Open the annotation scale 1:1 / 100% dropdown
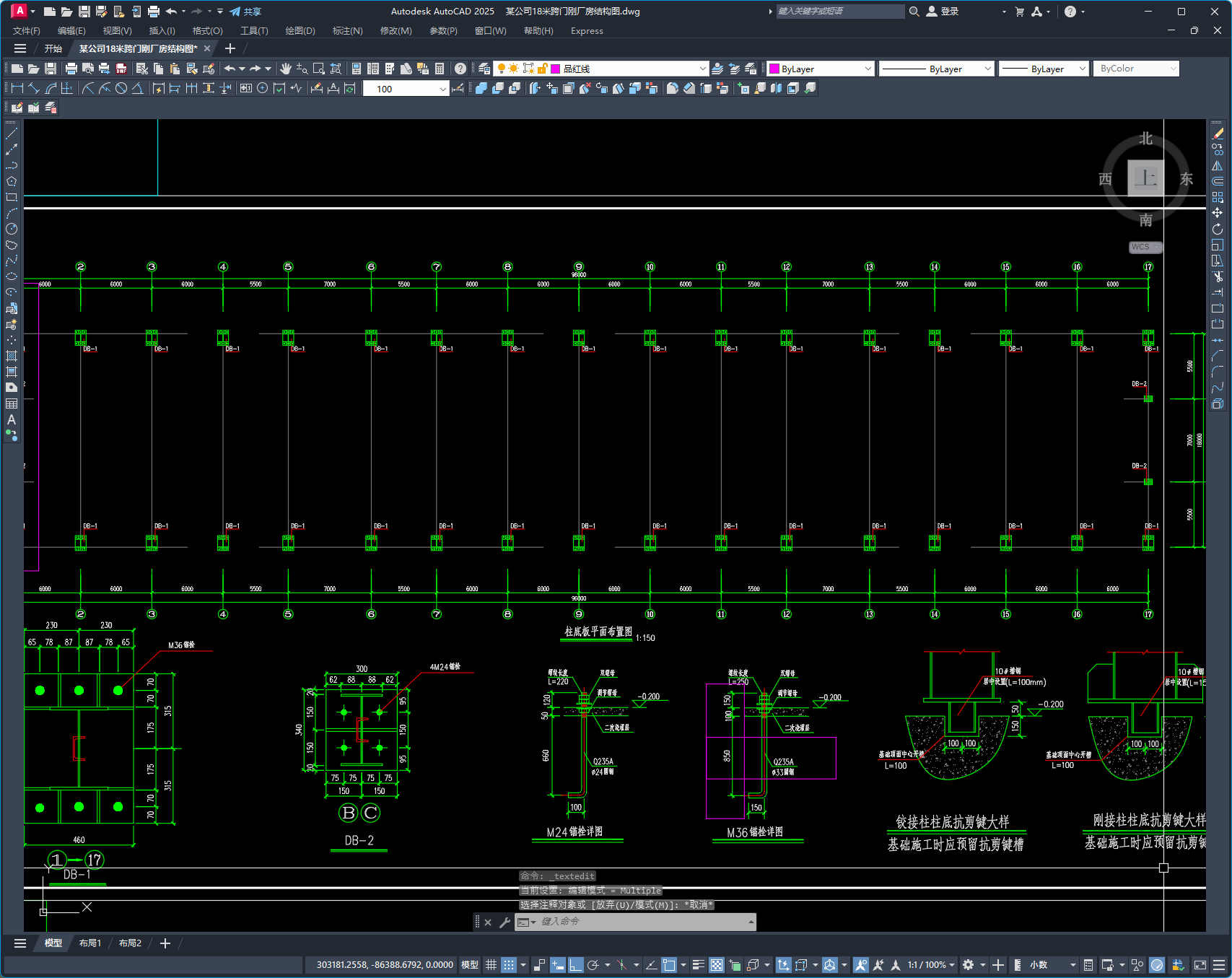The width and height of the screenshot is (1232, 978). 931,965
